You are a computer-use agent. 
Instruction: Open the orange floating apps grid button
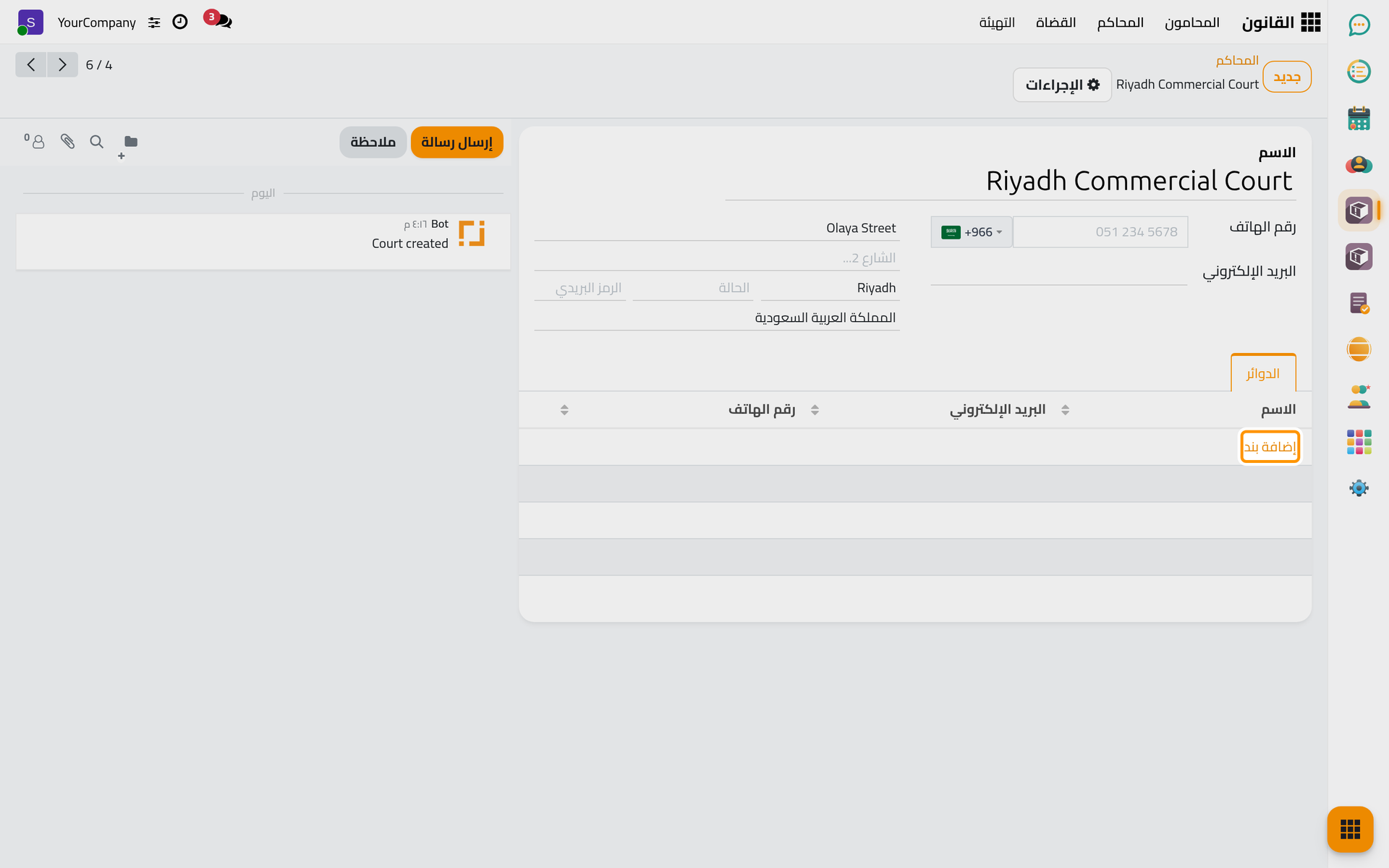pos(1350,829)
